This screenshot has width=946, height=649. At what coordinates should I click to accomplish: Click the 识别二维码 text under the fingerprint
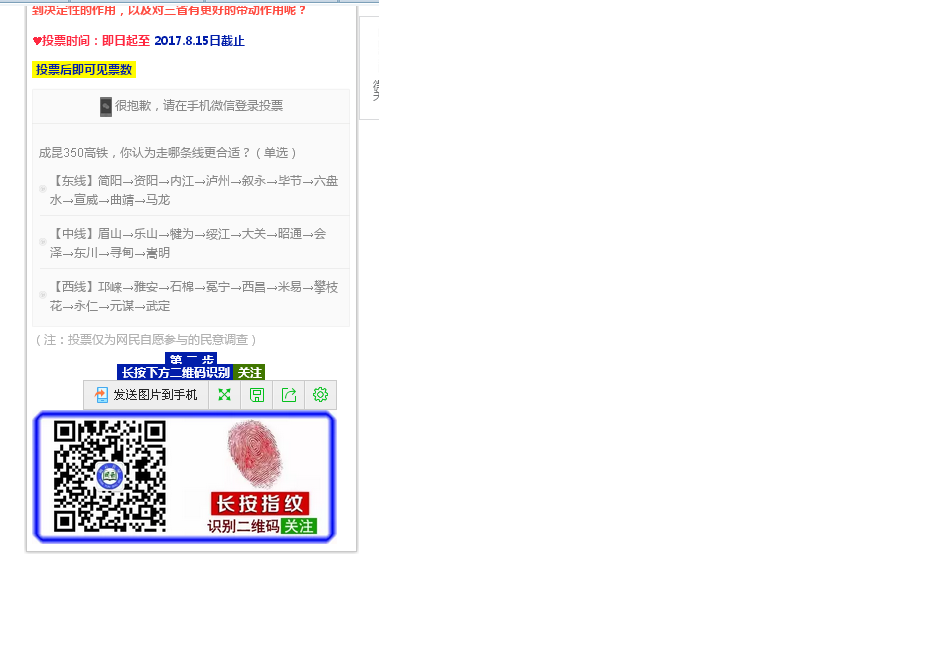tap(244, 527)
